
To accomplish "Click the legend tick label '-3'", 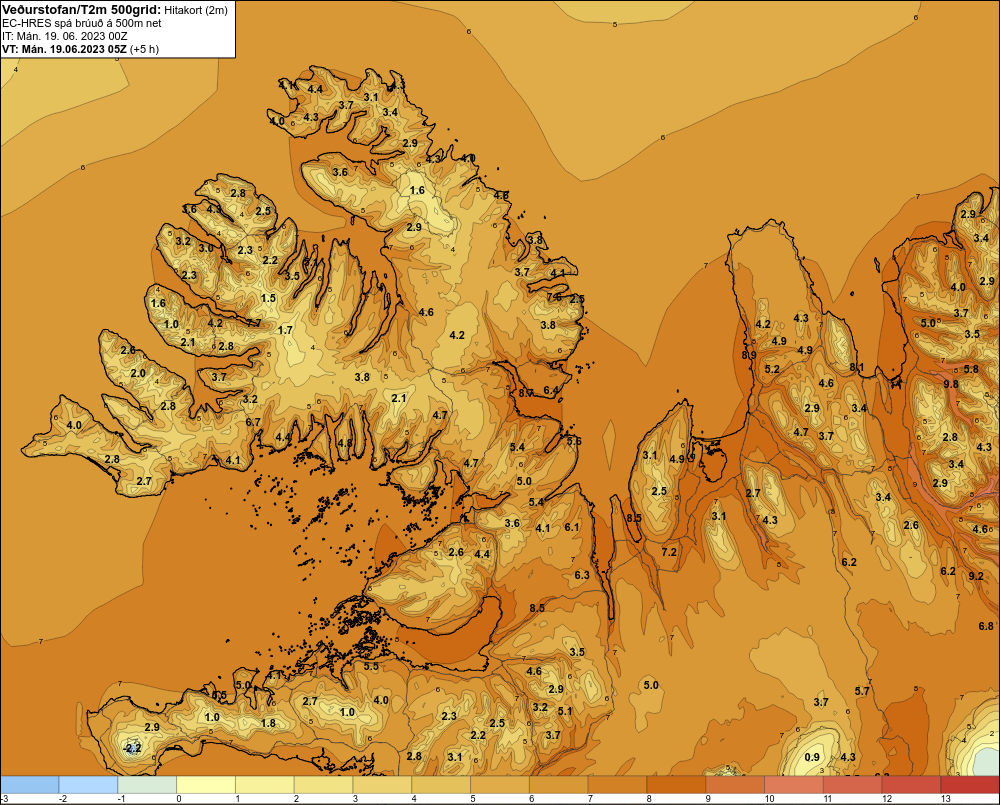I will [5, 799].
